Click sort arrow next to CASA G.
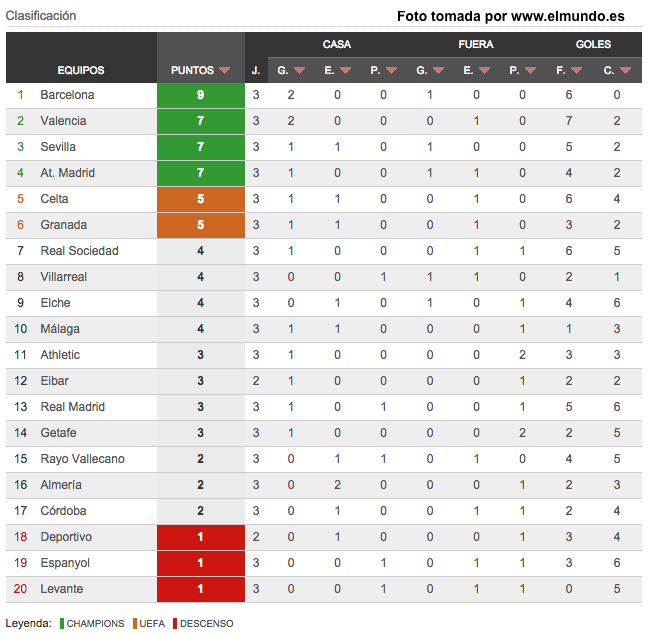Image resolution: width=651 pixels, height=635 pixels. [299, 71]
